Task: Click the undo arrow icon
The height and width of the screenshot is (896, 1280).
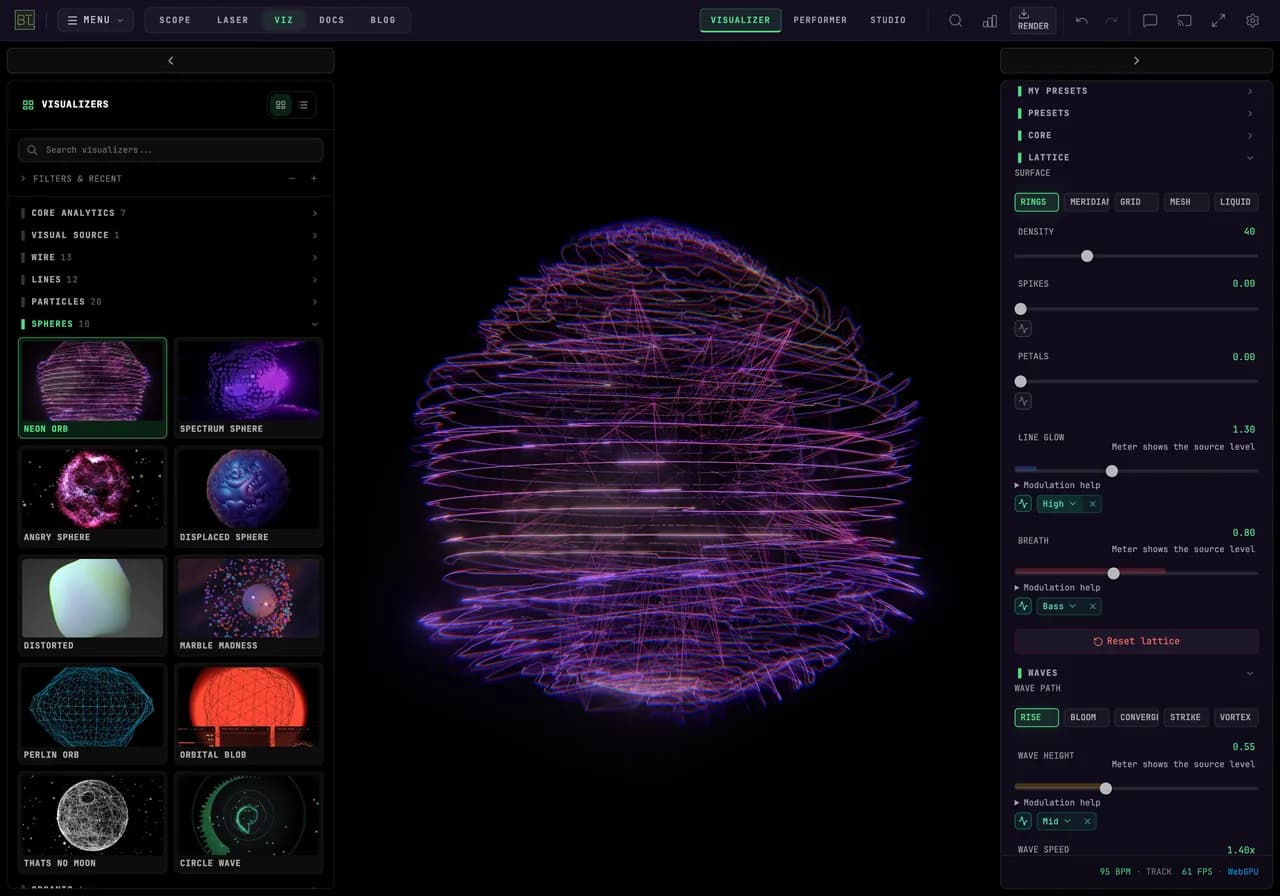Action: (x=1081, y=20)
